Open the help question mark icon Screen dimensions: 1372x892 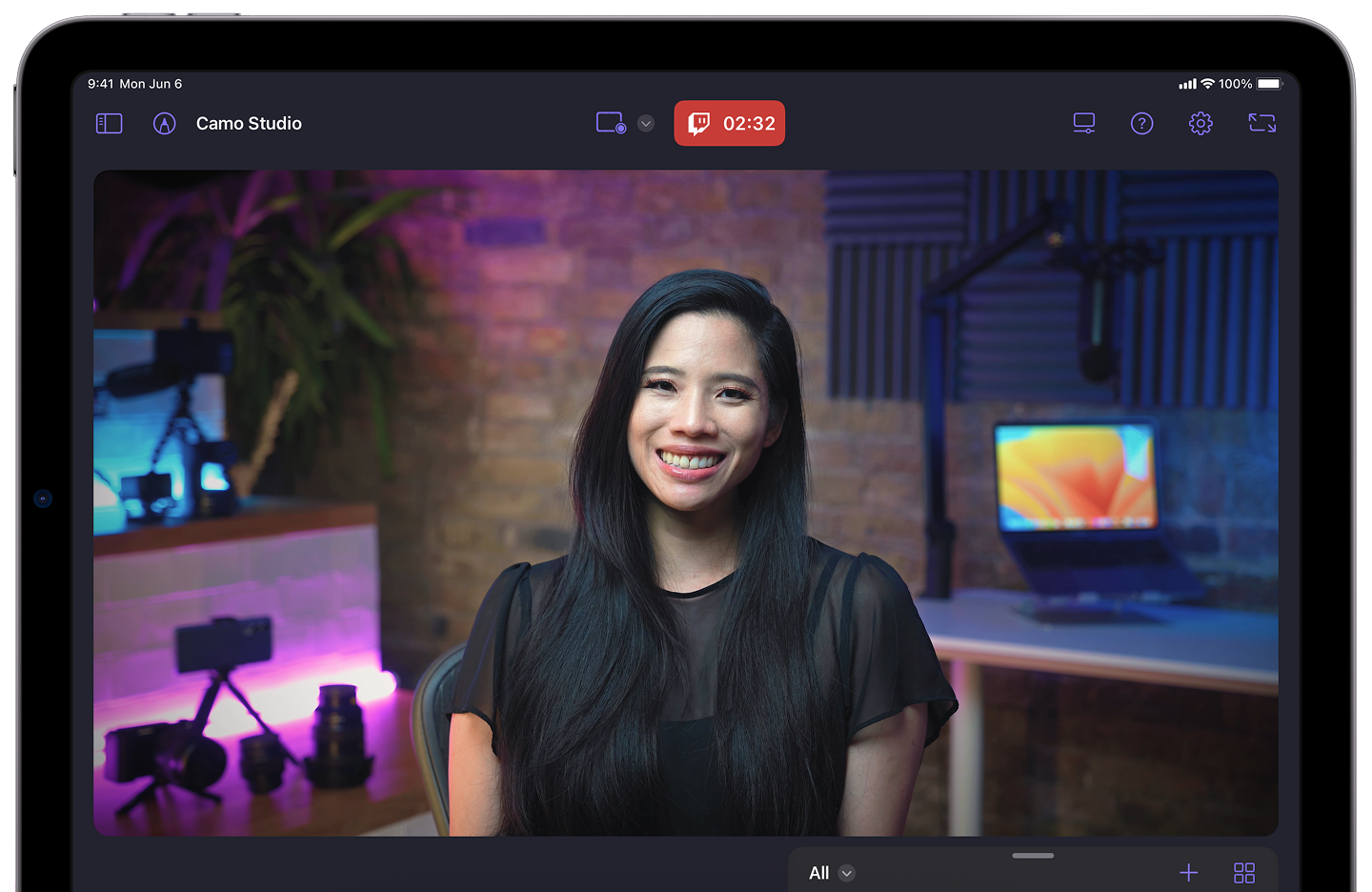click(x=1141, y=123)
